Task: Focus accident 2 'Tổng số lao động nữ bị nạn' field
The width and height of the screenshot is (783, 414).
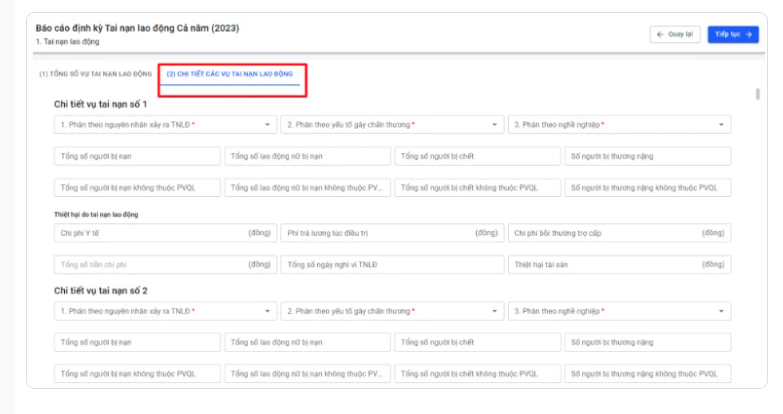Action: point(307,343)
